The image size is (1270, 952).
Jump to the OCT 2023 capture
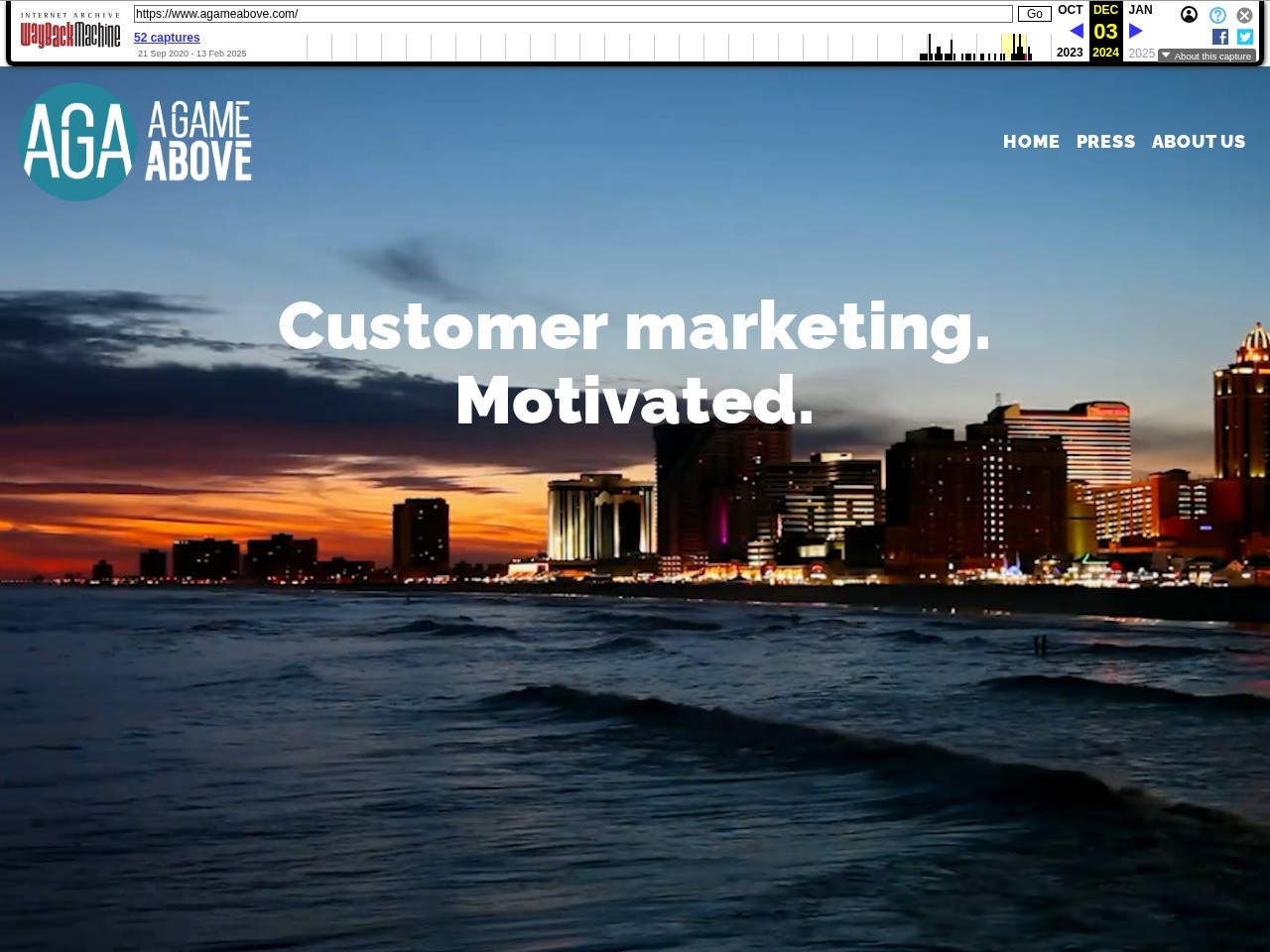[1070, 10]
